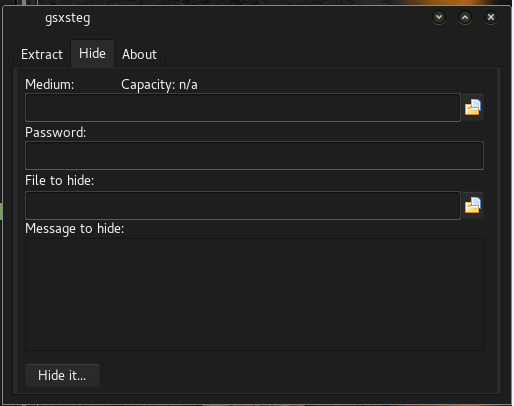The height and width of the screenshot is (406, 514).
Task: Focus the File to hide input
Action: (x=243, y=205)
